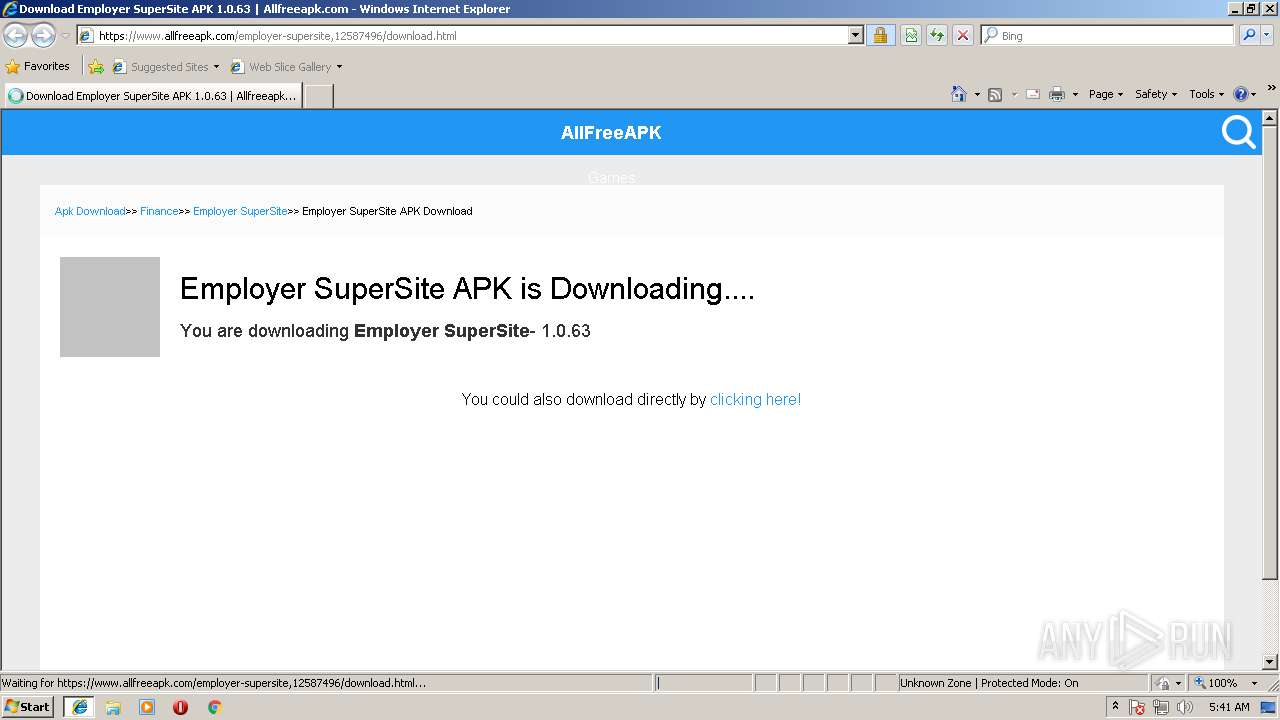Click the Back navigation arrow
Viewport: 1280px width, 720px height.
pyautogui.click(x=15, y=36)
